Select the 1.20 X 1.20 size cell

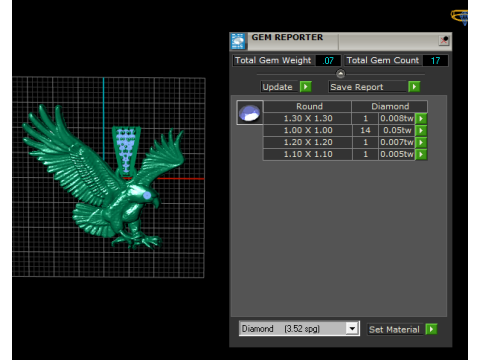click(308, 142)
